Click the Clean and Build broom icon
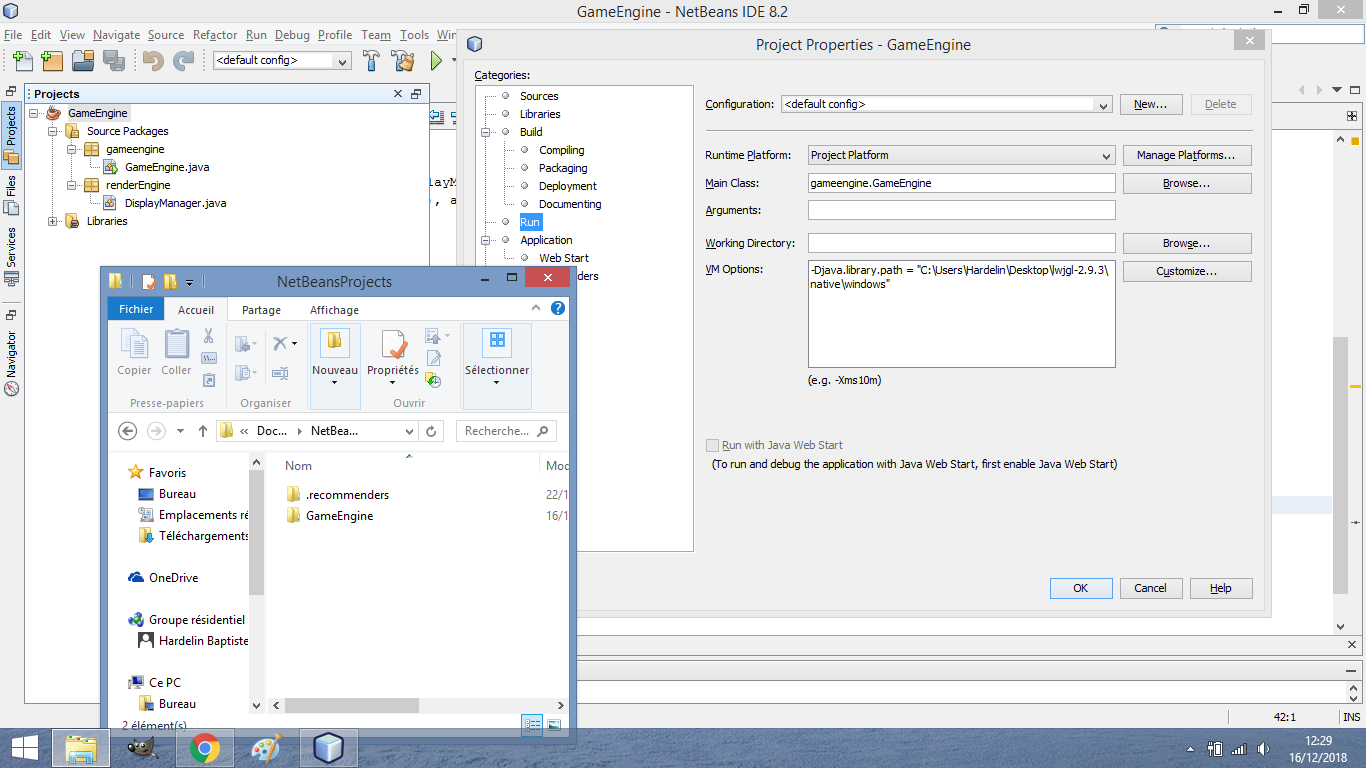Viewport: 1366px width, 768px height. click(402, 60)
